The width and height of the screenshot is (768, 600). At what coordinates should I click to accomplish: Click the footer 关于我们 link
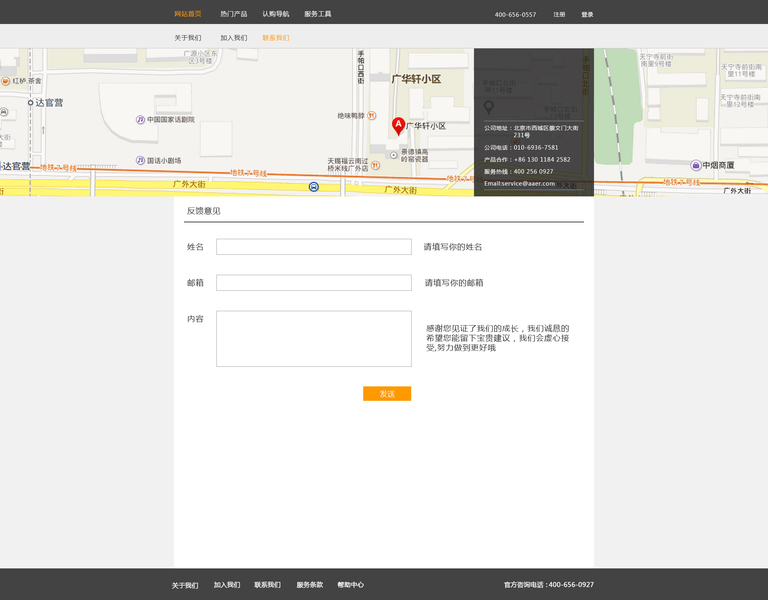(185, 585)
